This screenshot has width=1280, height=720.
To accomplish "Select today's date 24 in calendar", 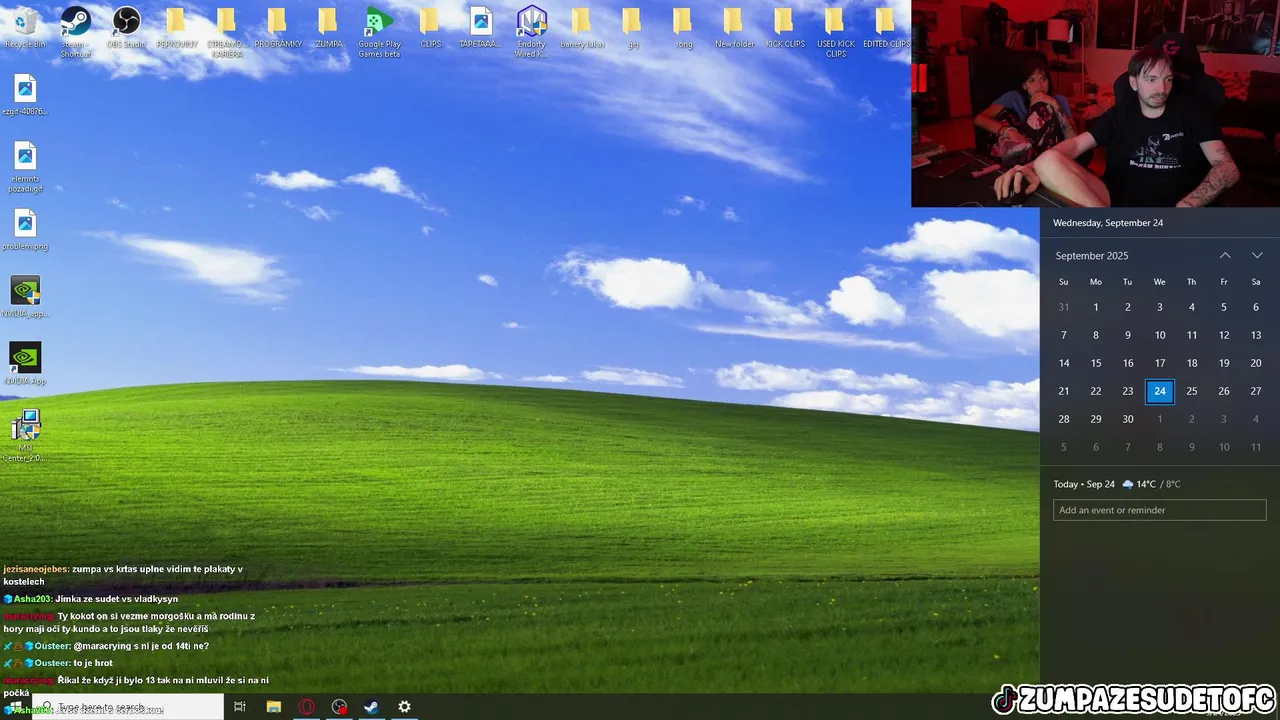I will point(1160,391).
